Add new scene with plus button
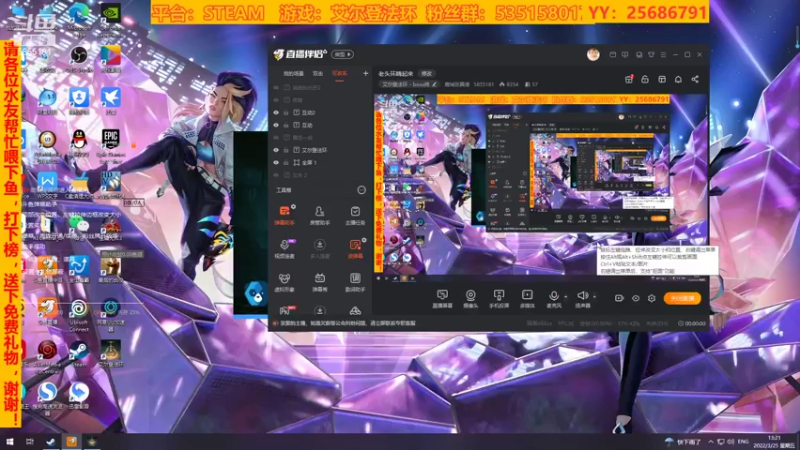The image size is (800, 450). point(365,73)
